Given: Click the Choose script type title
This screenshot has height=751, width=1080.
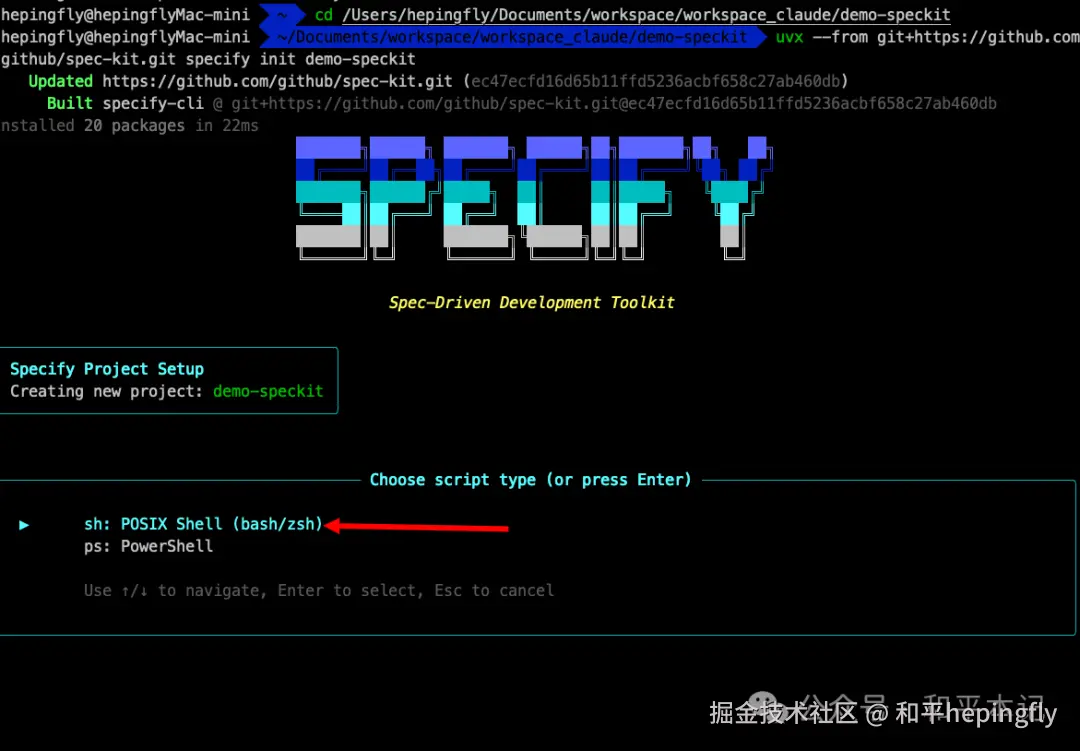Looking at the screenshot, I should [530, 480].
